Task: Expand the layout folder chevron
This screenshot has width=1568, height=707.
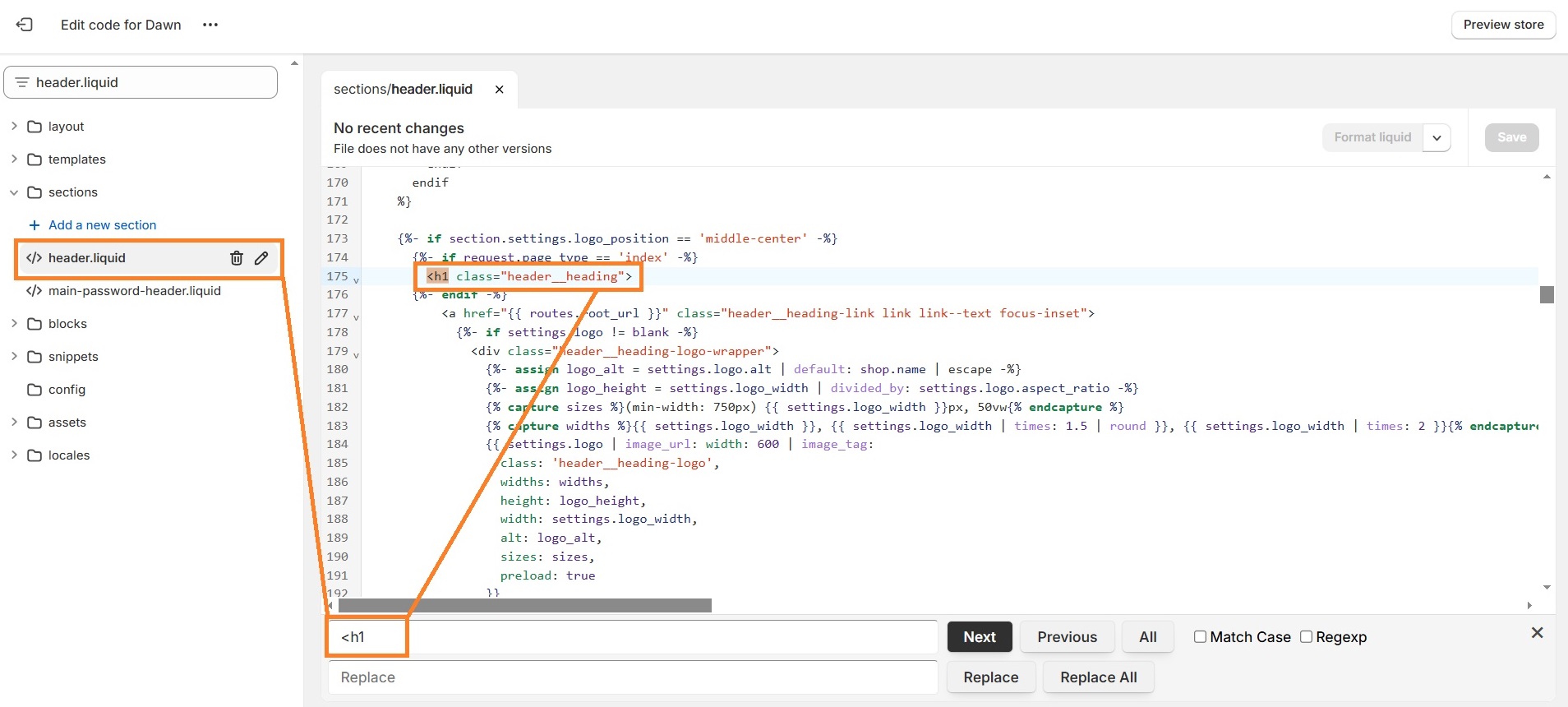Action: point(14,126)
